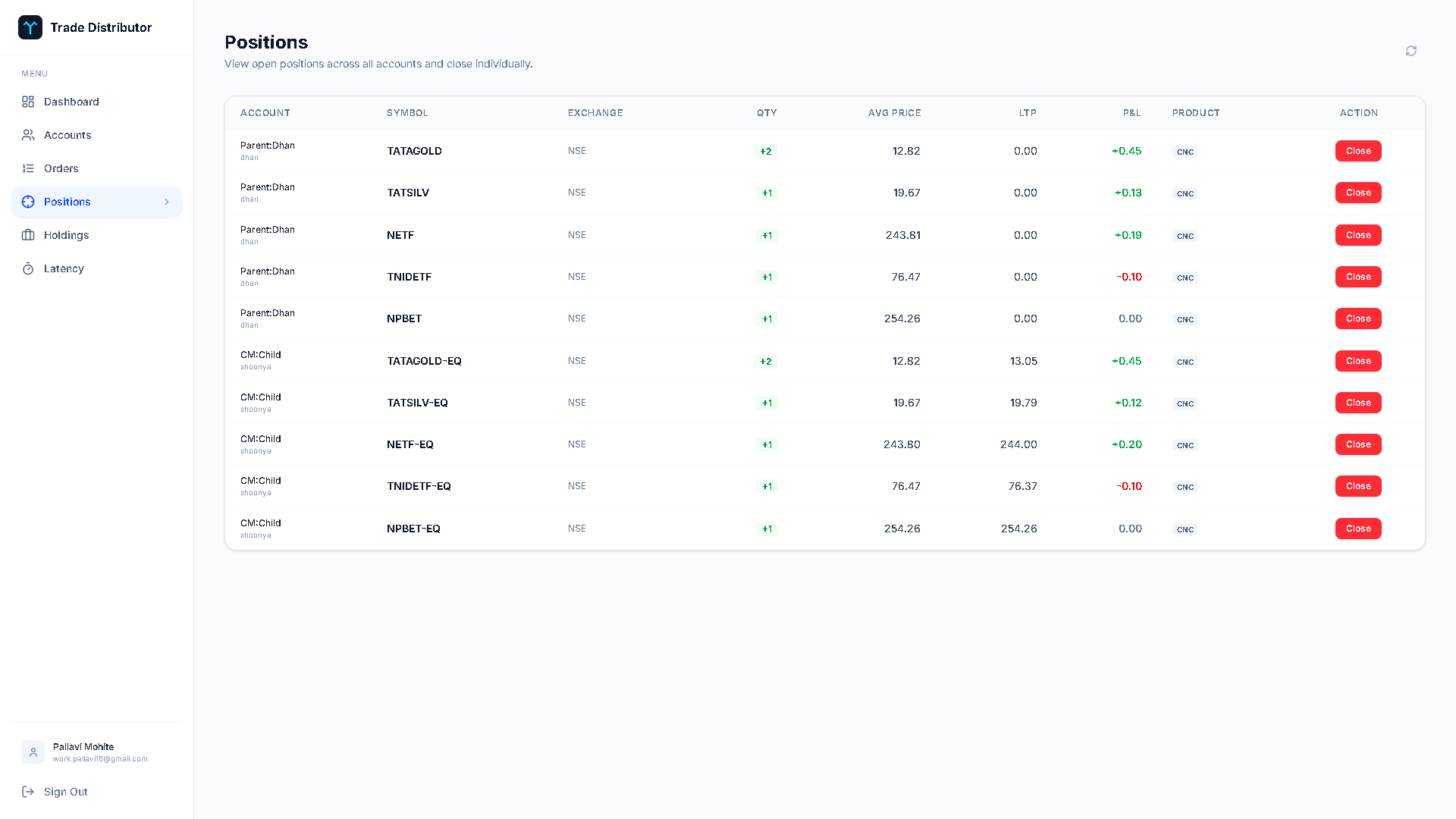Click the Latency stopwatch icon
Image resolution: width=1456 pixels, height=819 pixels.
tap(28, 268)
